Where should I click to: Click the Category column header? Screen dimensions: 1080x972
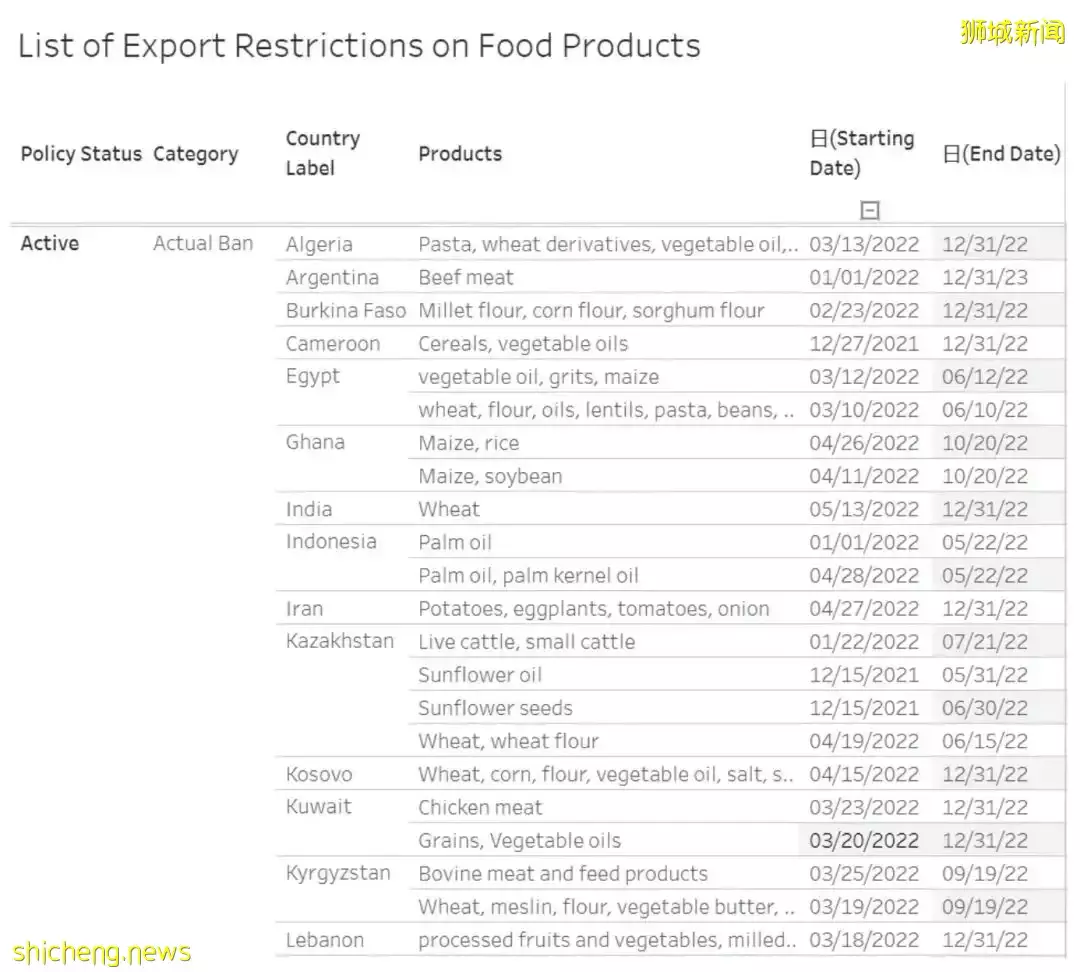(x=195, y=154)
